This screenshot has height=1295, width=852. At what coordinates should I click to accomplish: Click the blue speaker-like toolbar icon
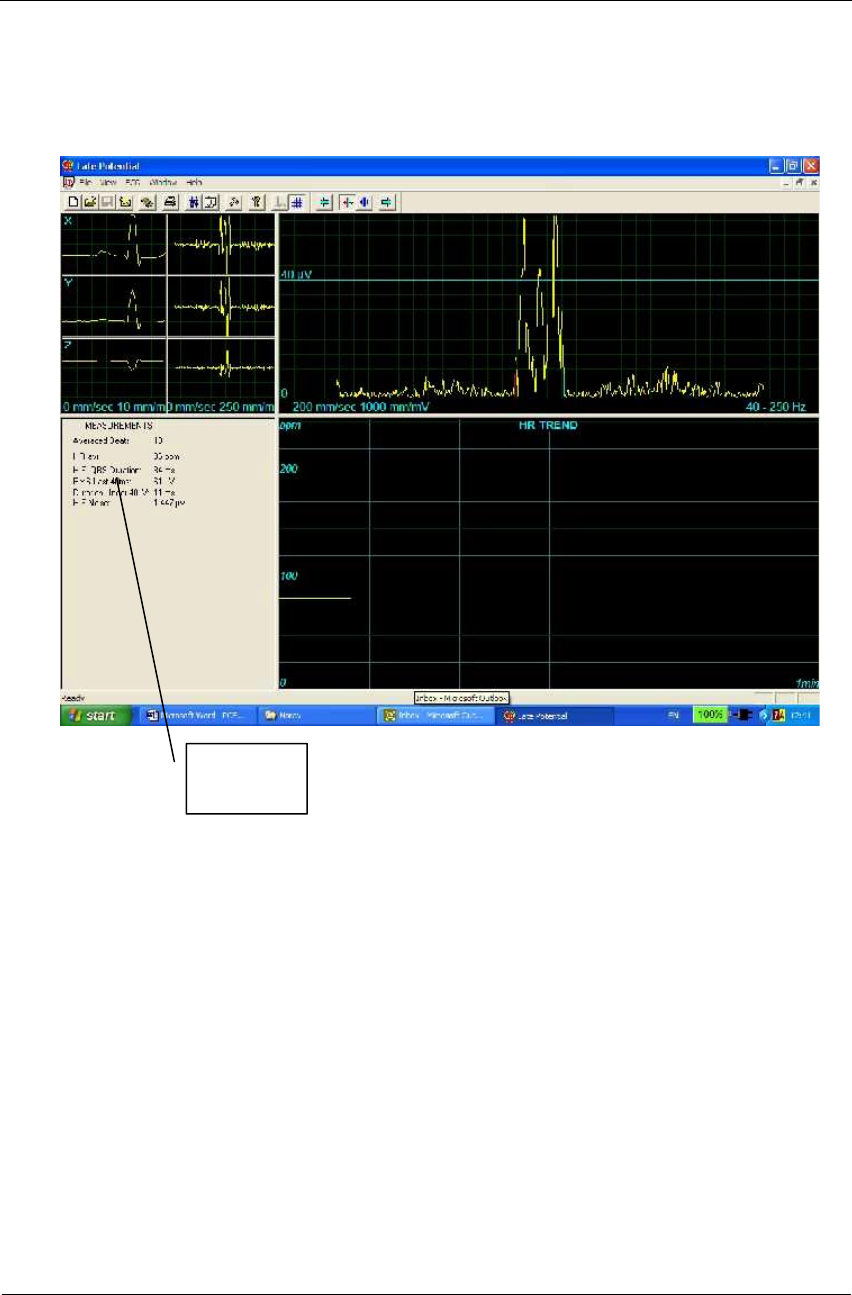(x=365, y=202)
